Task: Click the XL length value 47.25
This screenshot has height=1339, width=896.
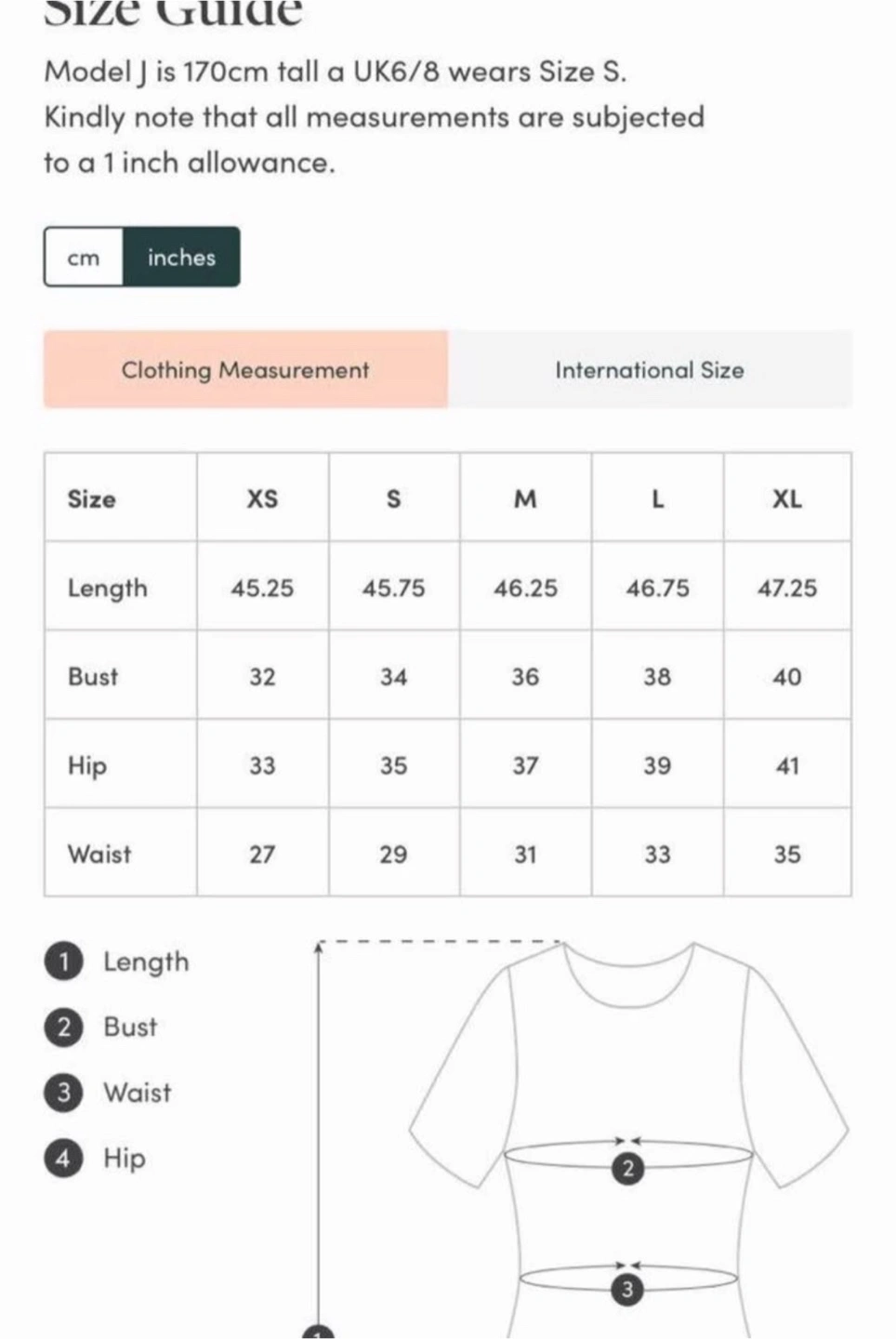Action: (x=787, y=589)
